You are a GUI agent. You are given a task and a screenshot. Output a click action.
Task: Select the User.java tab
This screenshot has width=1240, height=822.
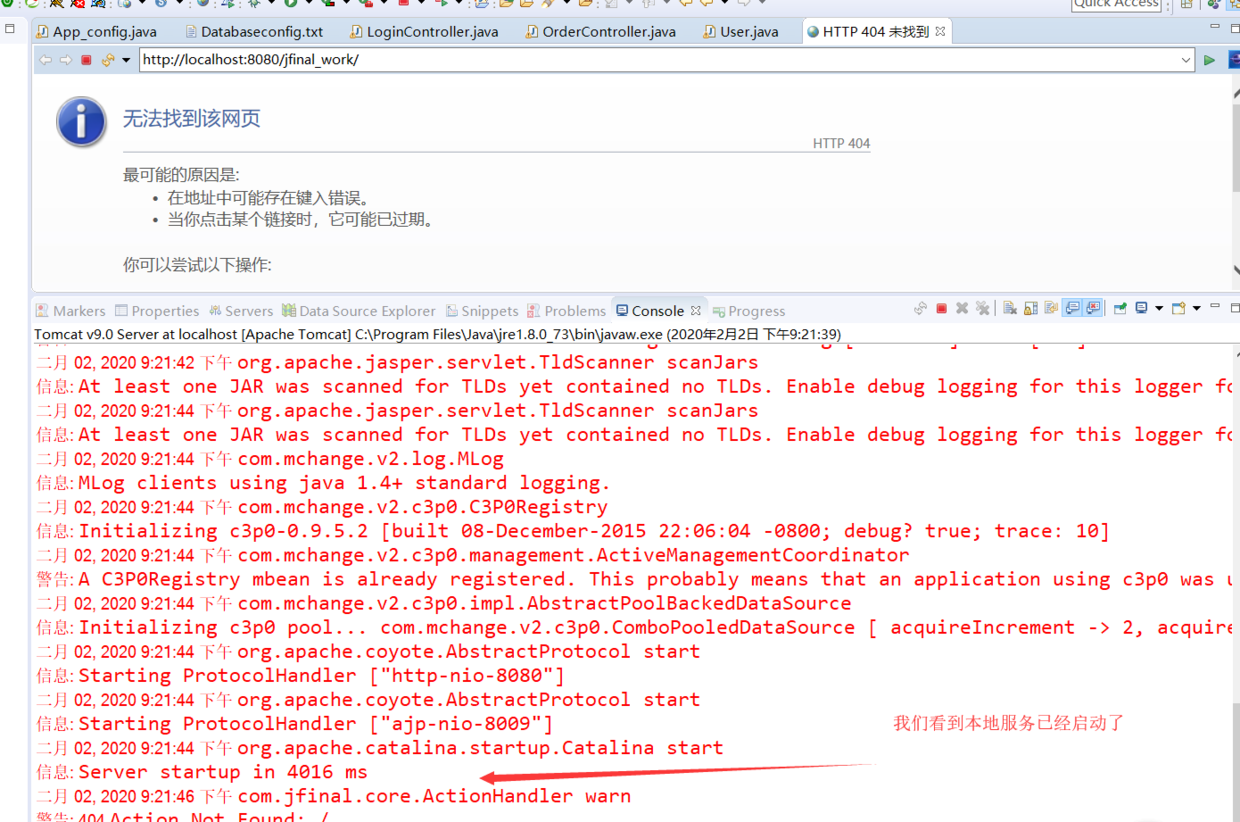coord(742,32)
